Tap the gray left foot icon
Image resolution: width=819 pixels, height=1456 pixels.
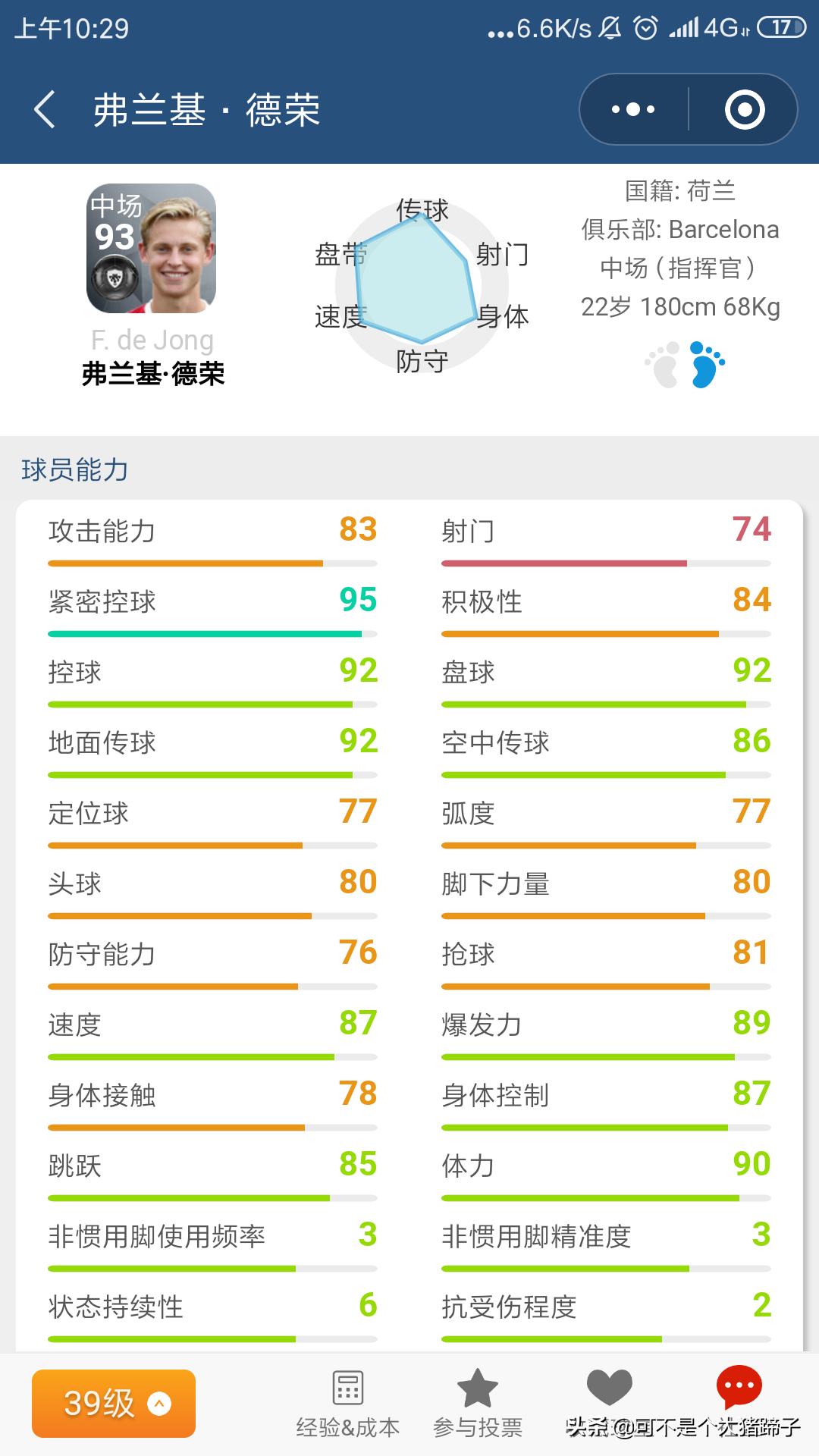pyautogui.click(x=665, y=366)
